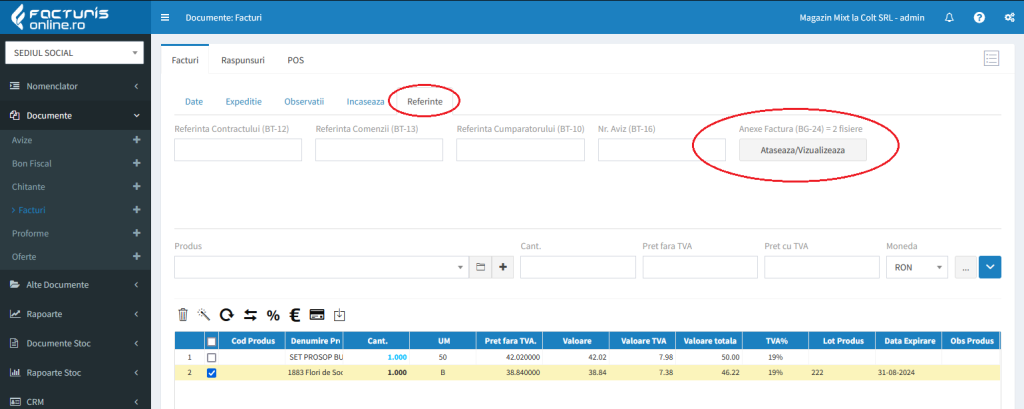
Task: Click the Ataseaza/Vizualizeaza button
Action: pyautogui.click(x=803, y=150)
